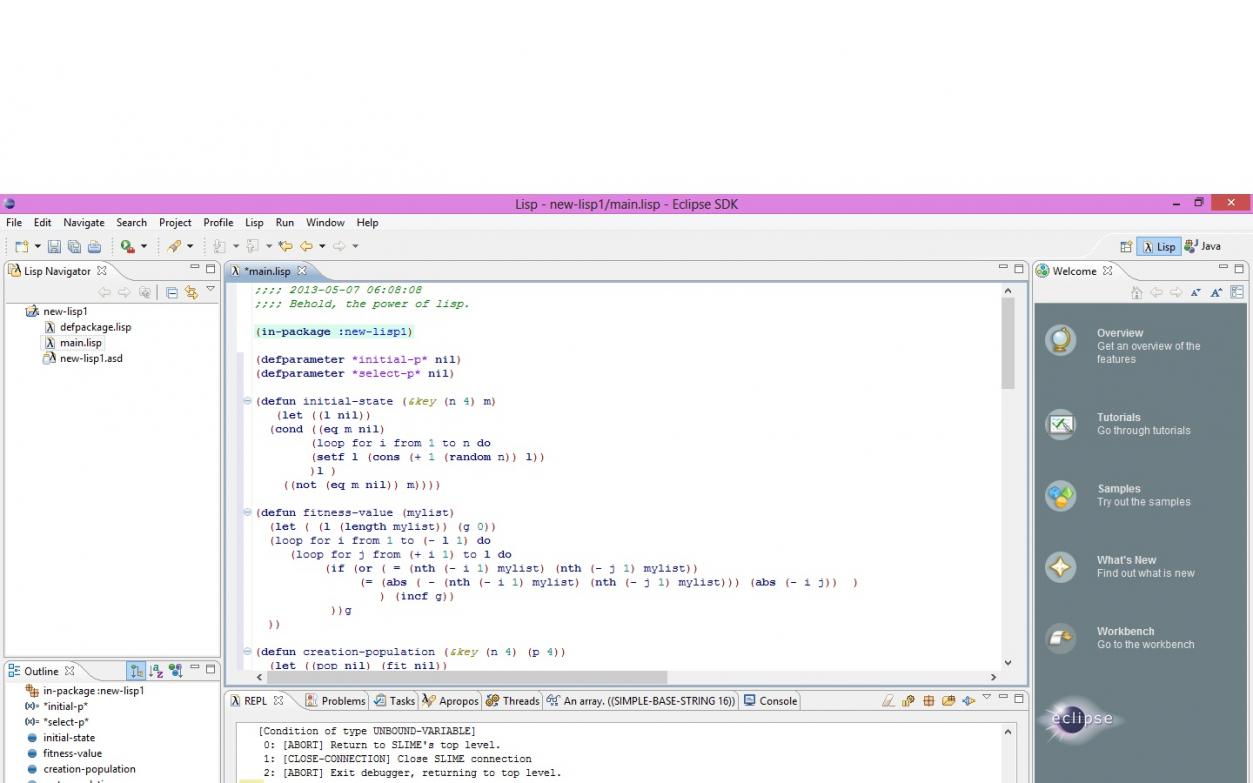Click the Open Perspective icon
The height and width of the screenshot is (783, 1253).
click(1126, 247)
